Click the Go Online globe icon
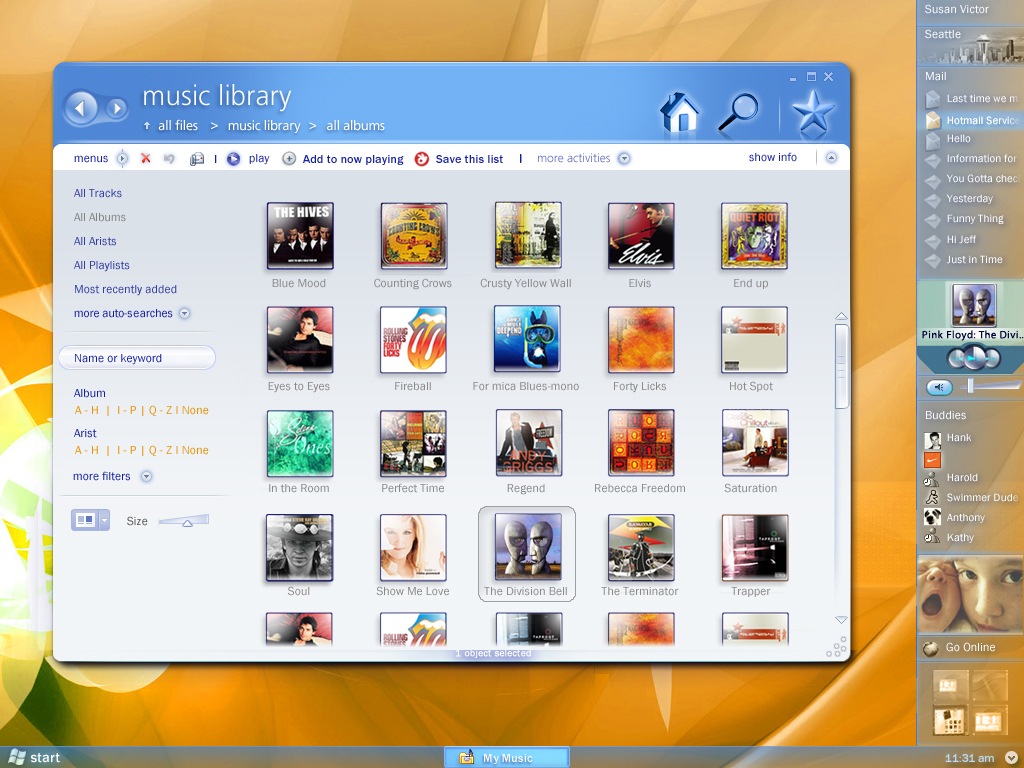1024x768 pixels. [x=931, y=648]
